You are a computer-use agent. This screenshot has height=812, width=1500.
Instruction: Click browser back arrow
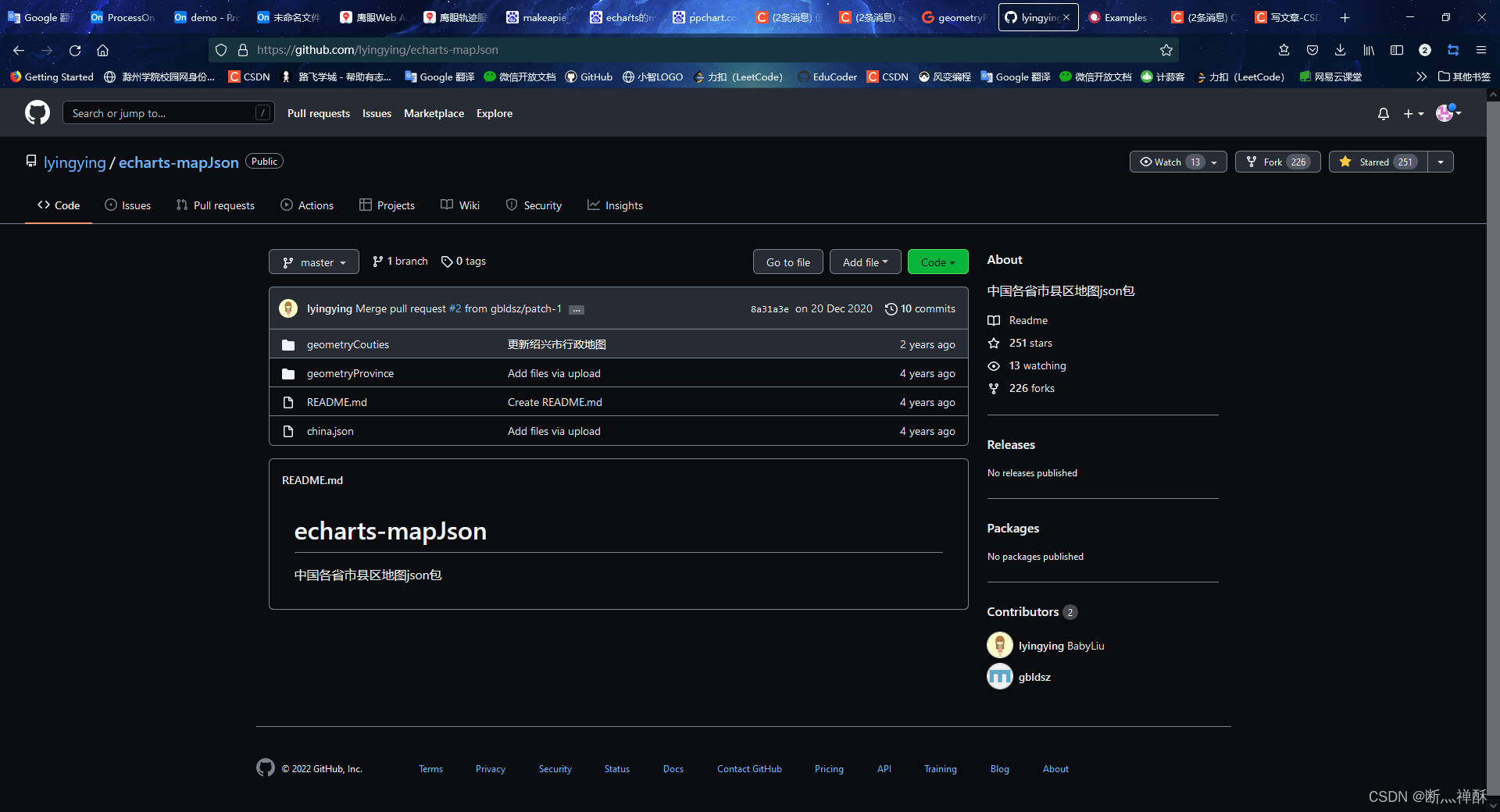pyautogui.click(x=19, y=50)
